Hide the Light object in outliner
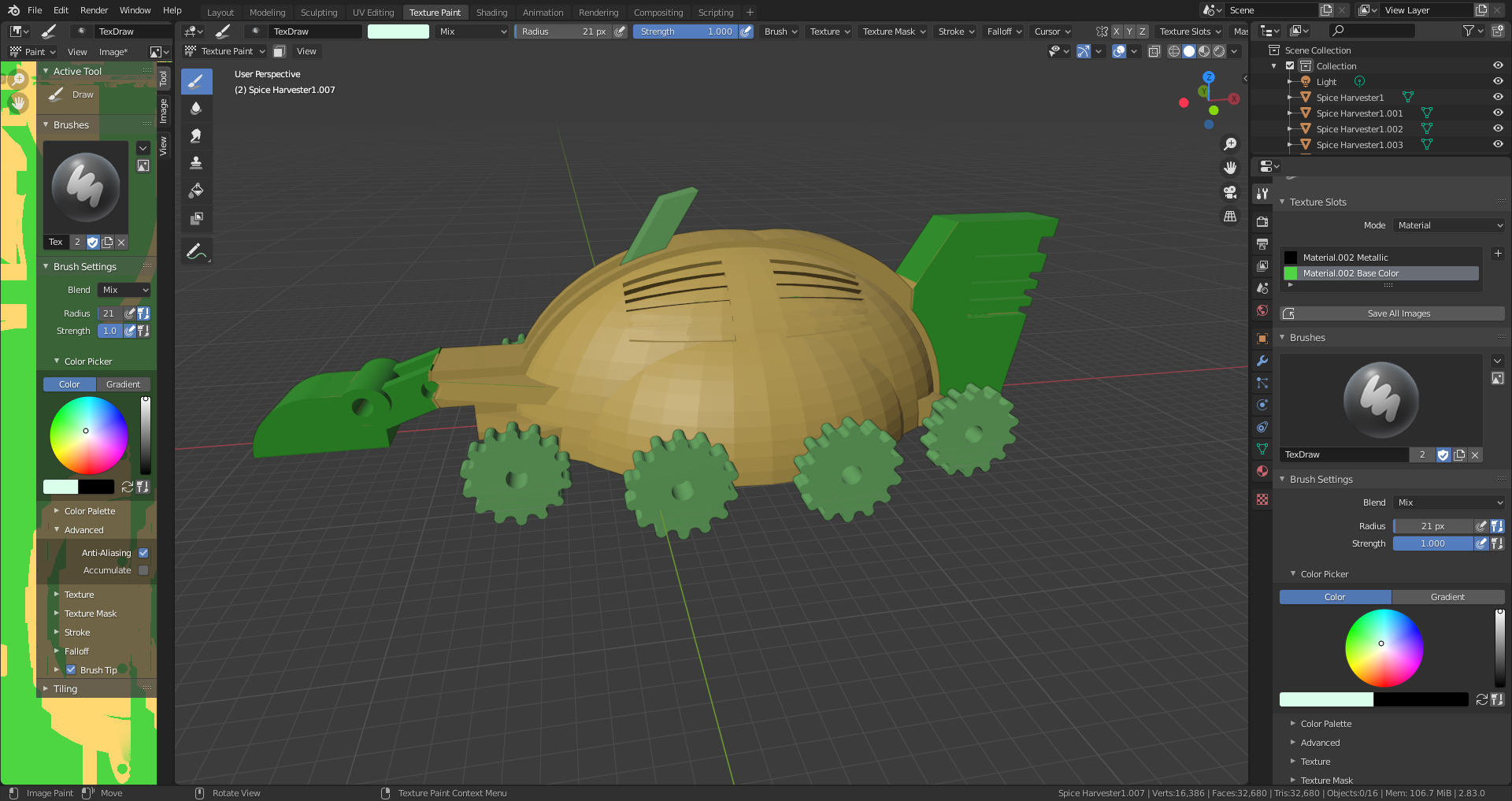The width and height of the screenshot is (1512, 801). (1498, 82)
